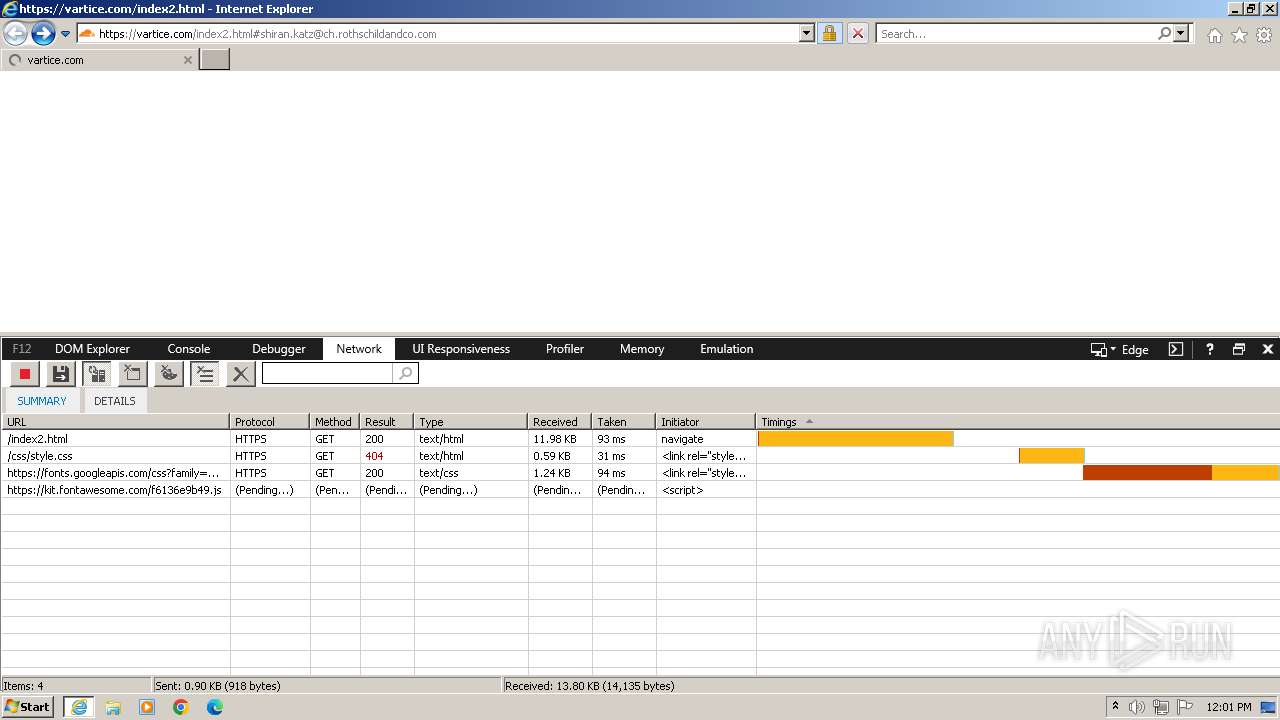Open the Tools gear menu
This screenshot has width=1280, height=720.
[1264, 35]
